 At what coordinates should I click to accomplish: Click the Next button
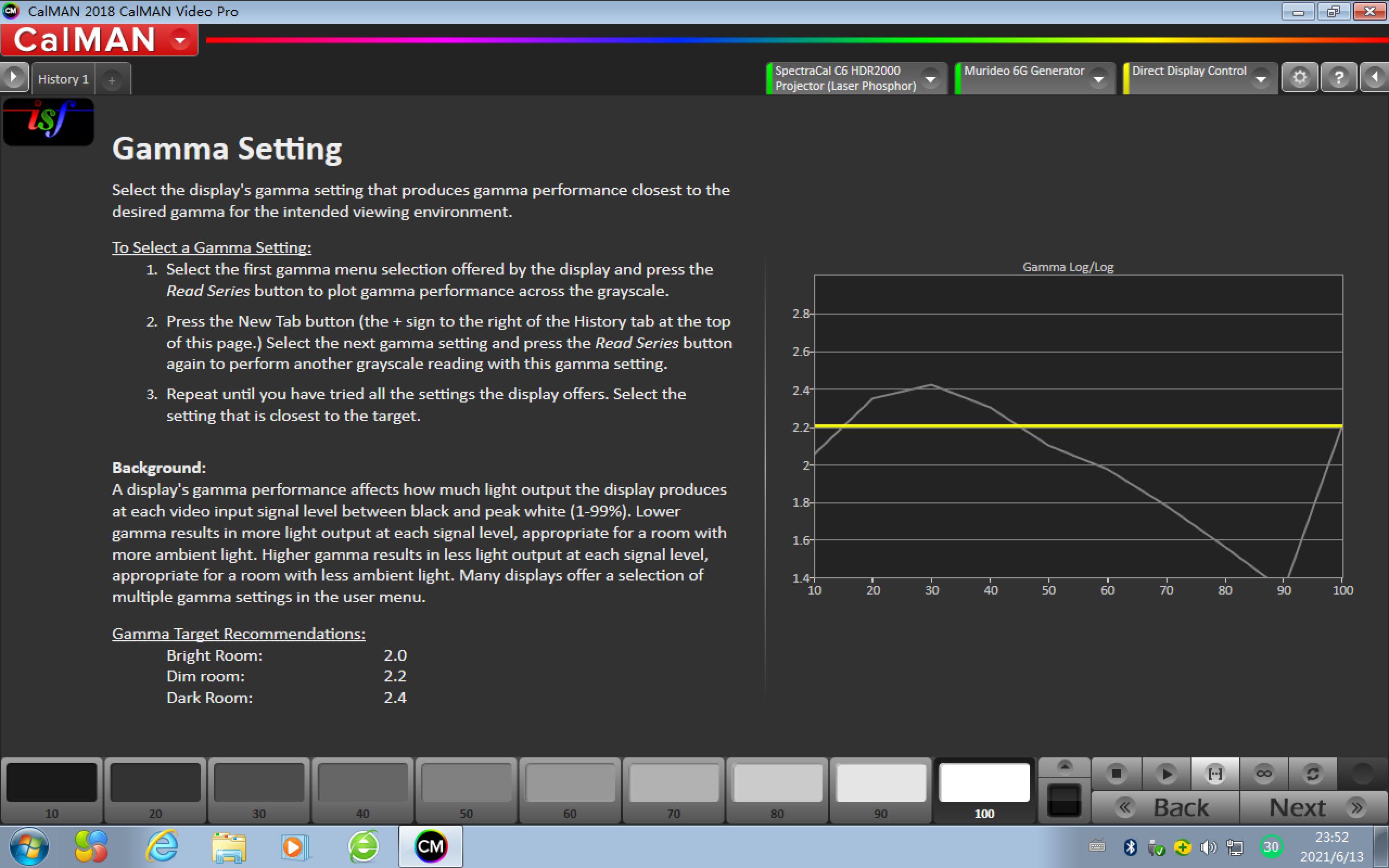1313,808
